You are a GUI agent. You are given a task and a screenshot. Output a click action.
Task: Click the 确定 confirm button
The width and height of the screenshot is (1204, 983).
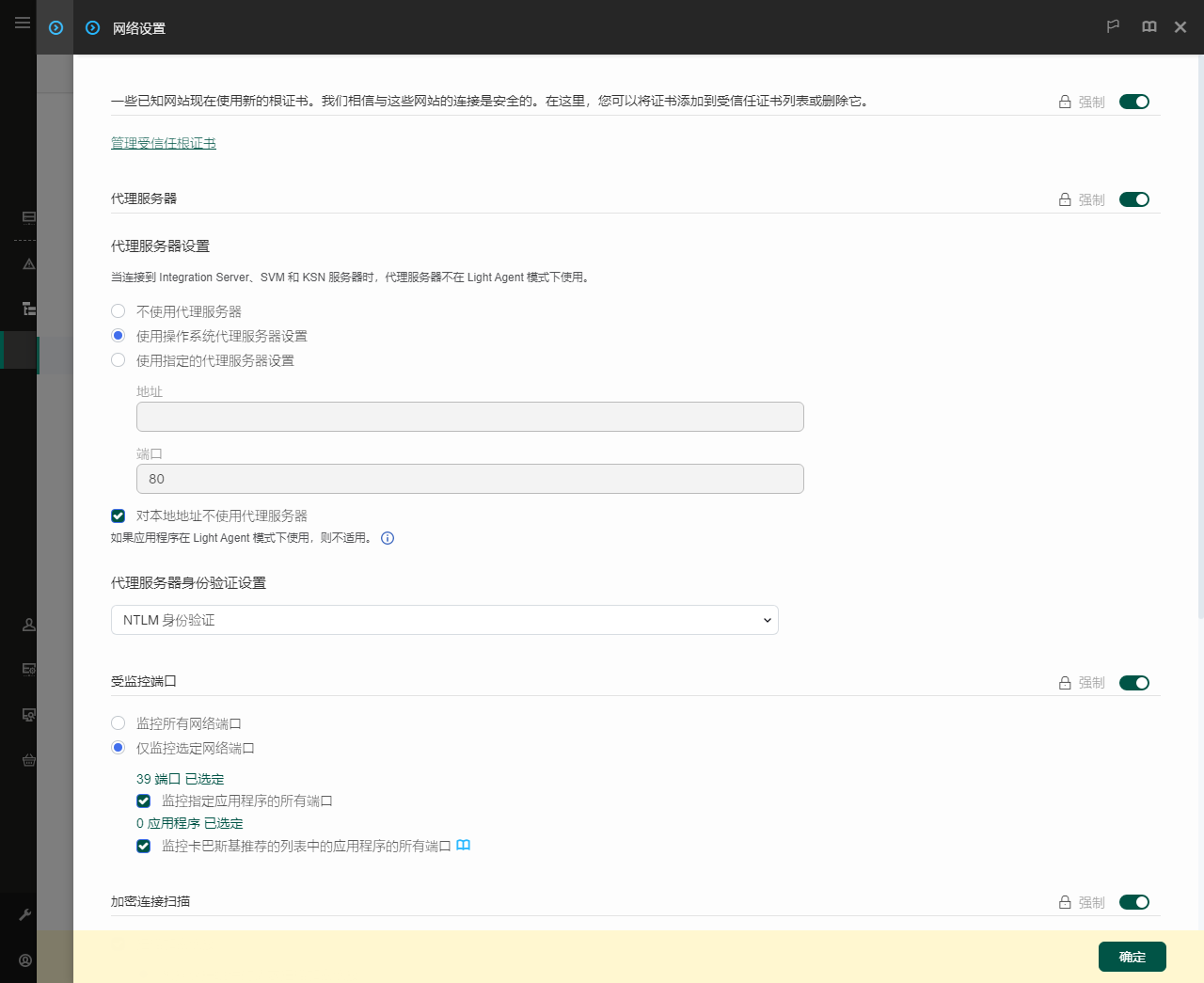(1132, 957)
